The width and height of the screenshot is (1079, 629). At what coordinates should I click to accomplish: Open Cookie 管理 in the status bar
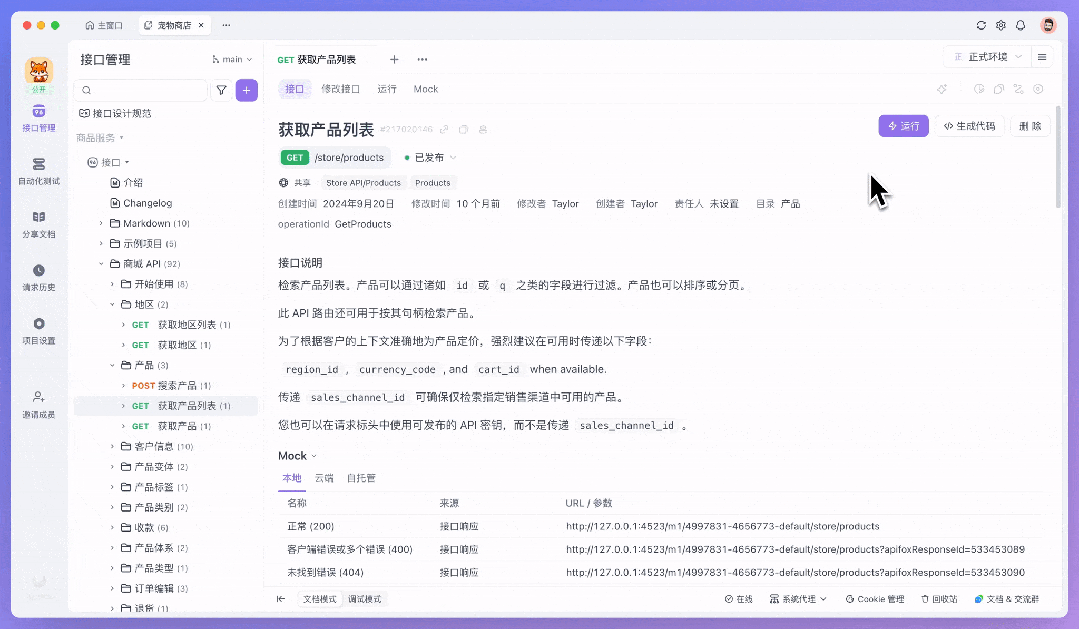coord(874,599)
